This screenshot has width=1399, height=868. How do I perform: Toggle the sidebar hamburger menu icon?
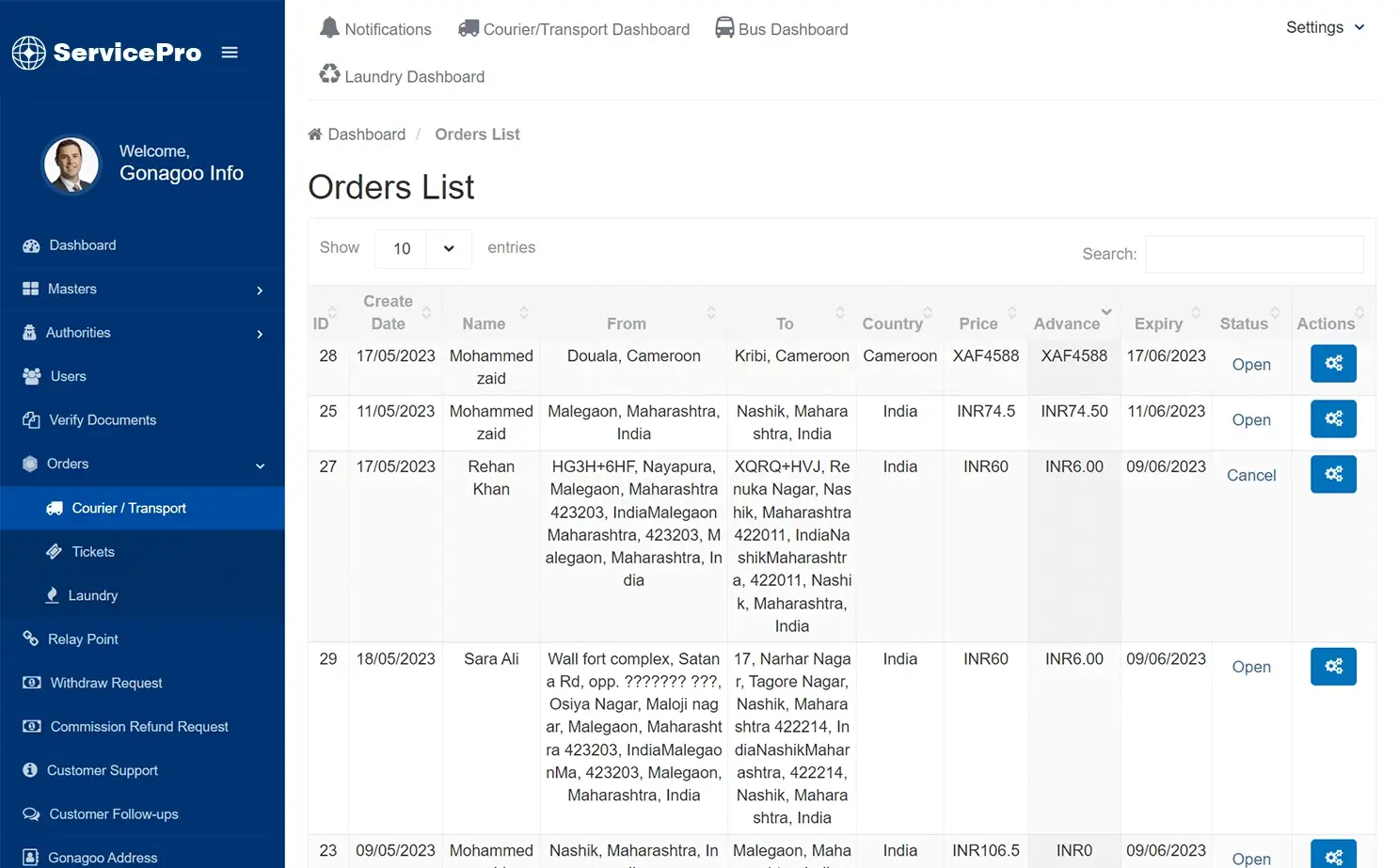point(230,53)
